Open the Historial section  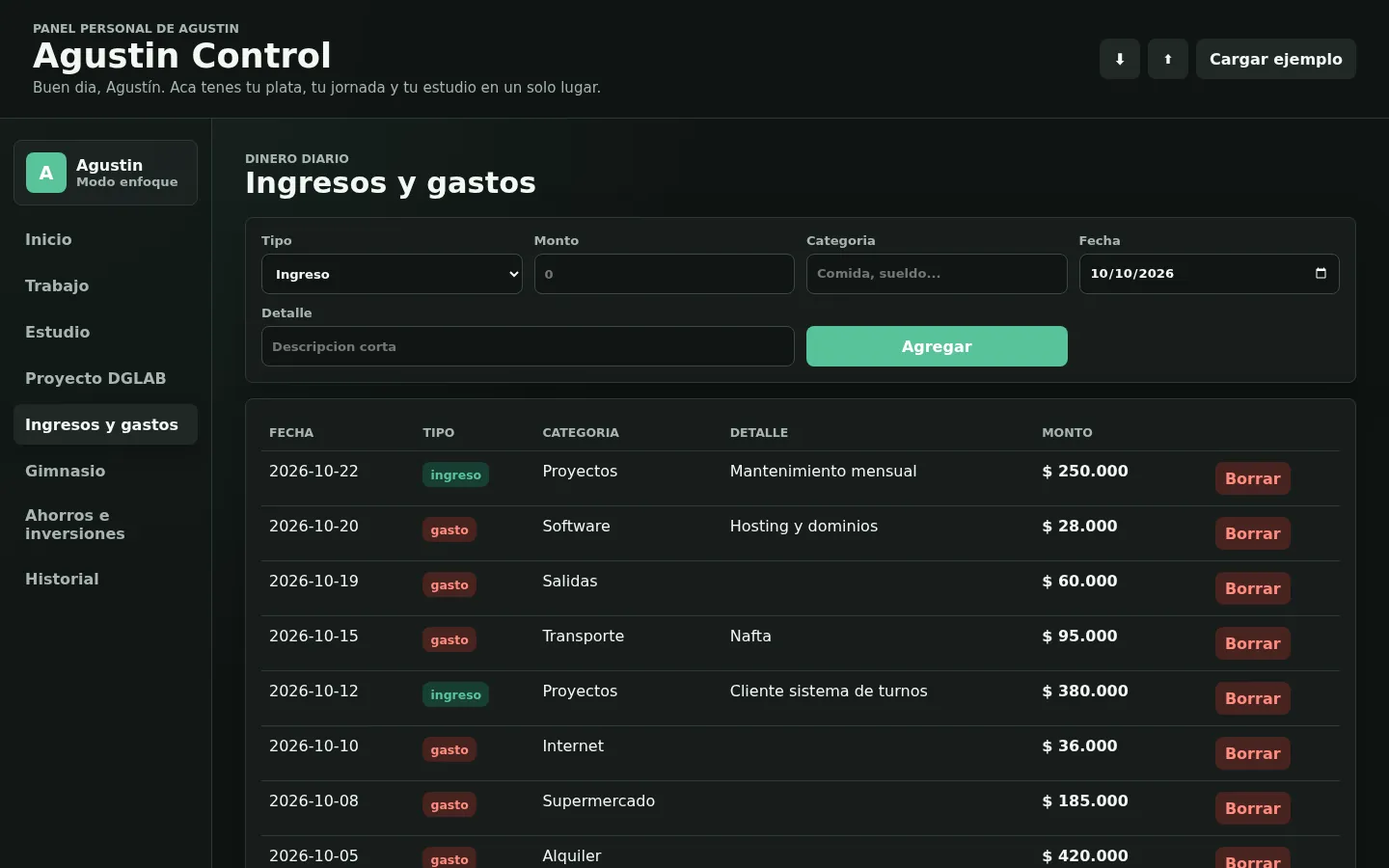(x=105, y=579)
